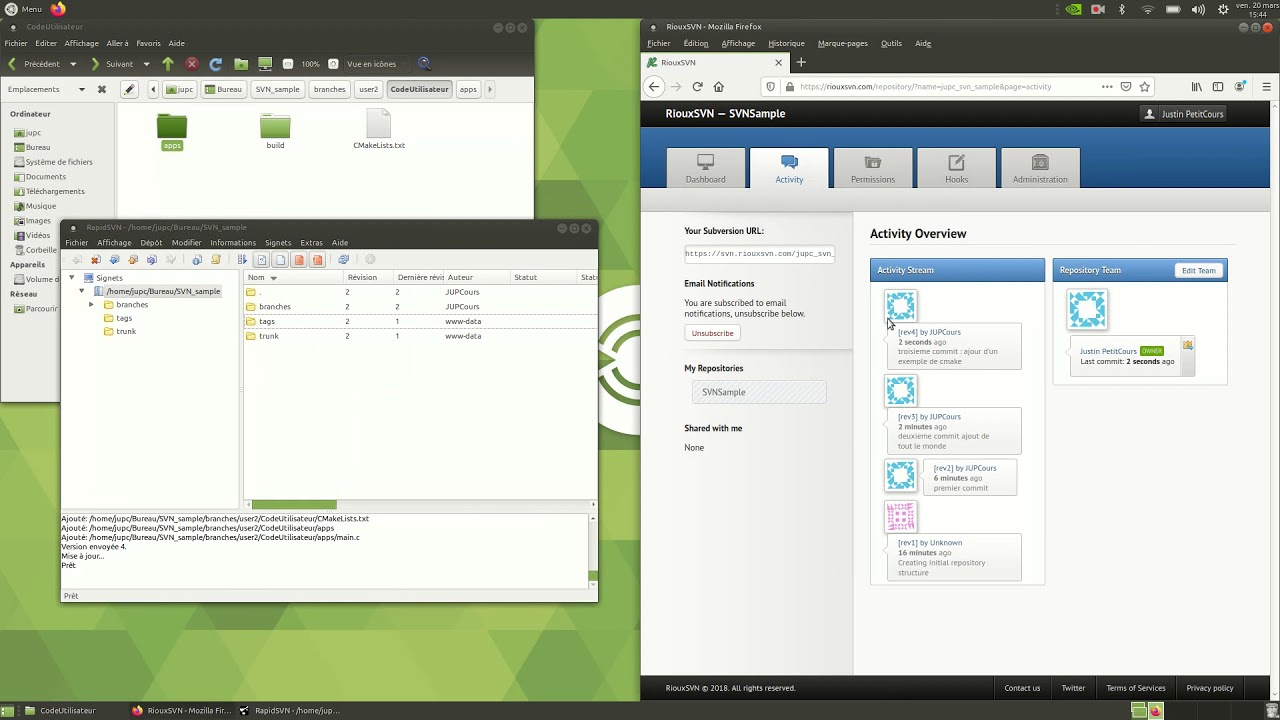Select the trunk row in RapidSVN file list
The height and width of the screenshot is (720, 1280).
420,336
